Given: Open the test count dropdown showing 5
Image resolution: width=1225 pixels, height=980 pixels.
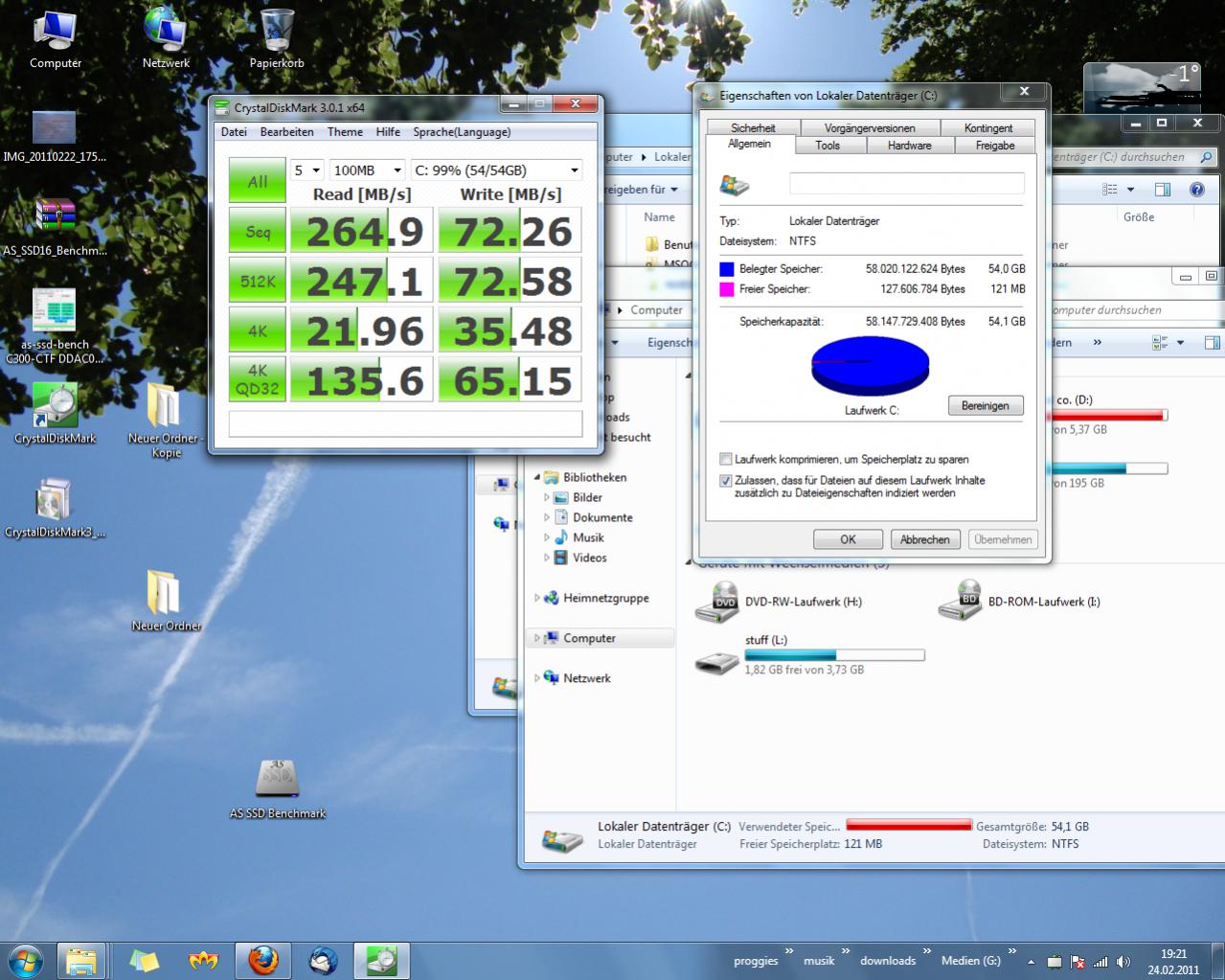Looking at the screenshot, I should pos(307,171).
